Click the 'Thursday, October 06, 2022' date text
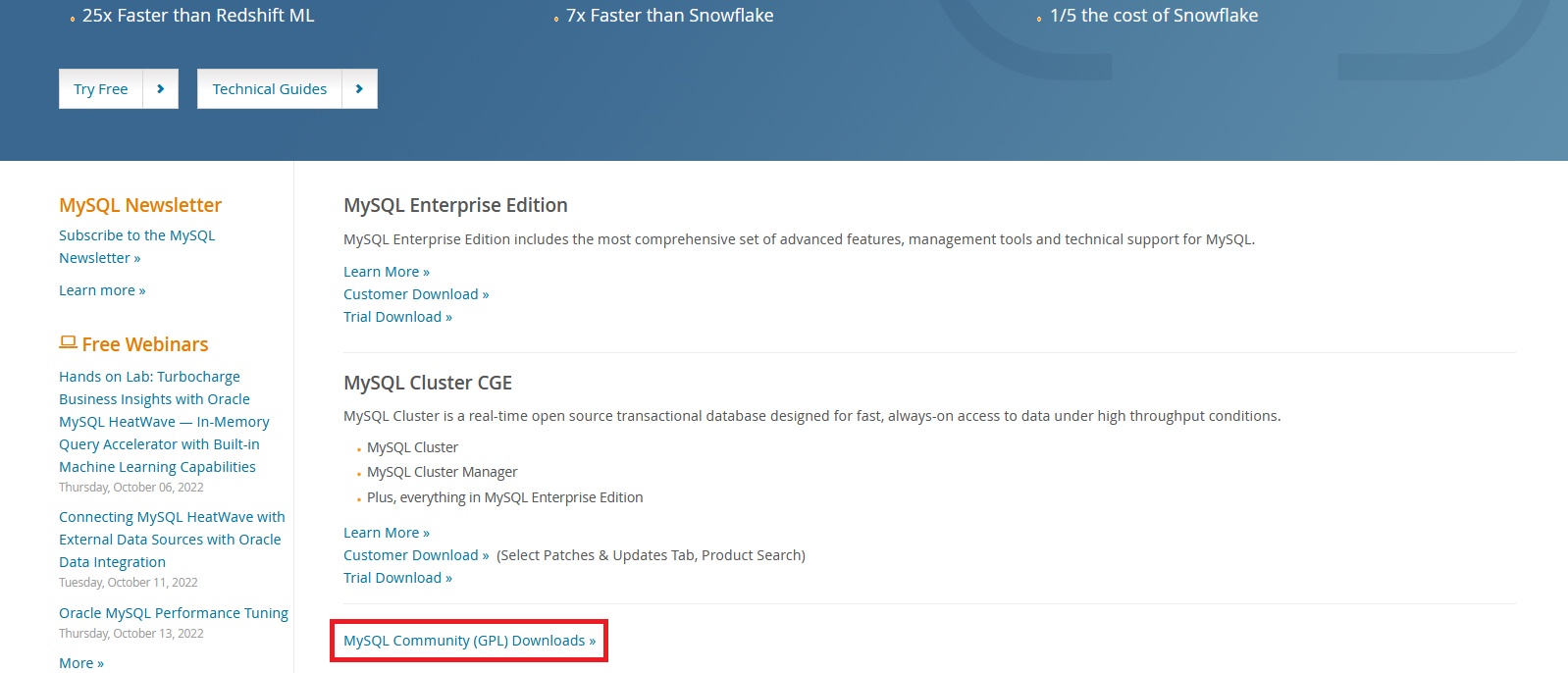 click(131, 488)
